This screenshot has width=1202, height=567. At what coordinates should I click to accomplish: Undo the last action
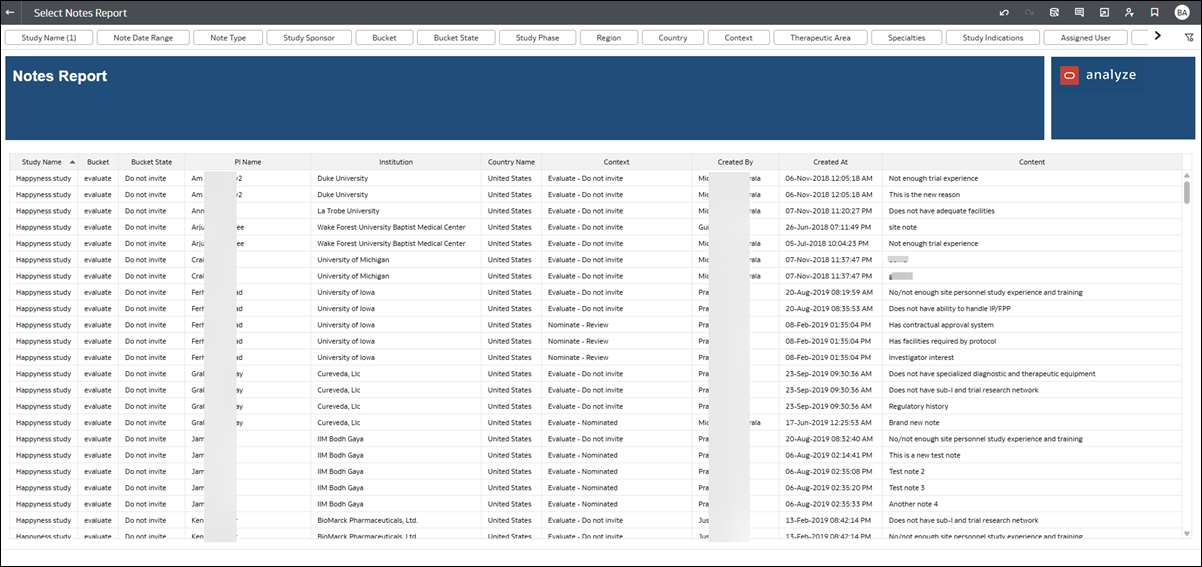pyautogui.click(x=1004, y=13)
